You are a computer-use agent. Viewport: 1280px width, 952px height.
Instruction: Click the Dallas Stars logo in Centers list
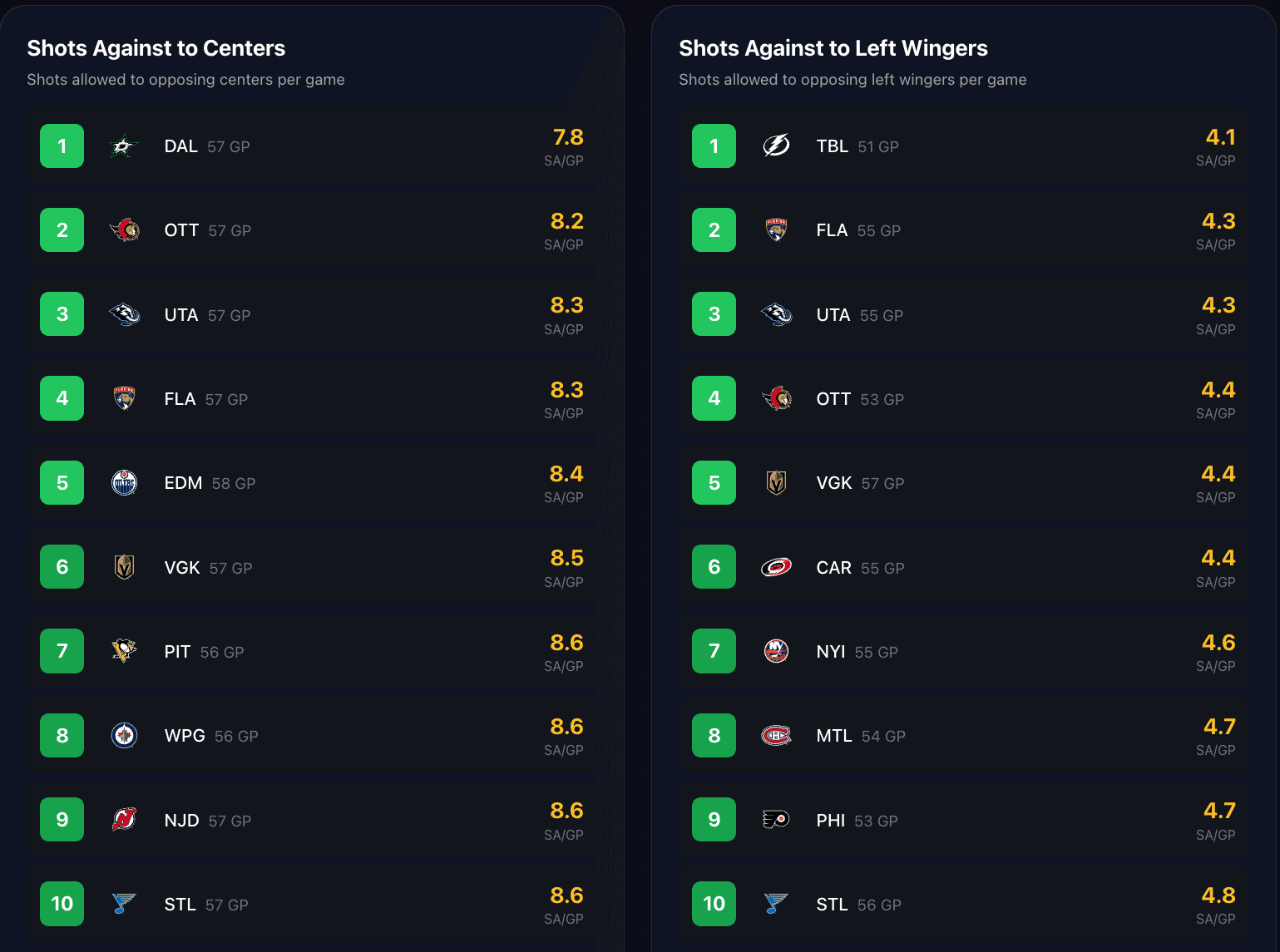pyautogui.click(x=124, y=146)
